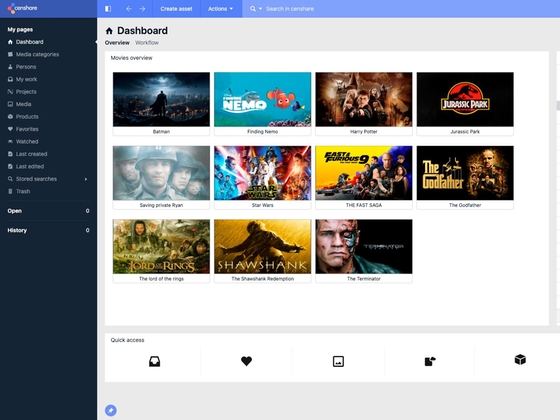Switch to the Overview tab
The width and height of the screenshot is (560, 420).
(117, 42)
